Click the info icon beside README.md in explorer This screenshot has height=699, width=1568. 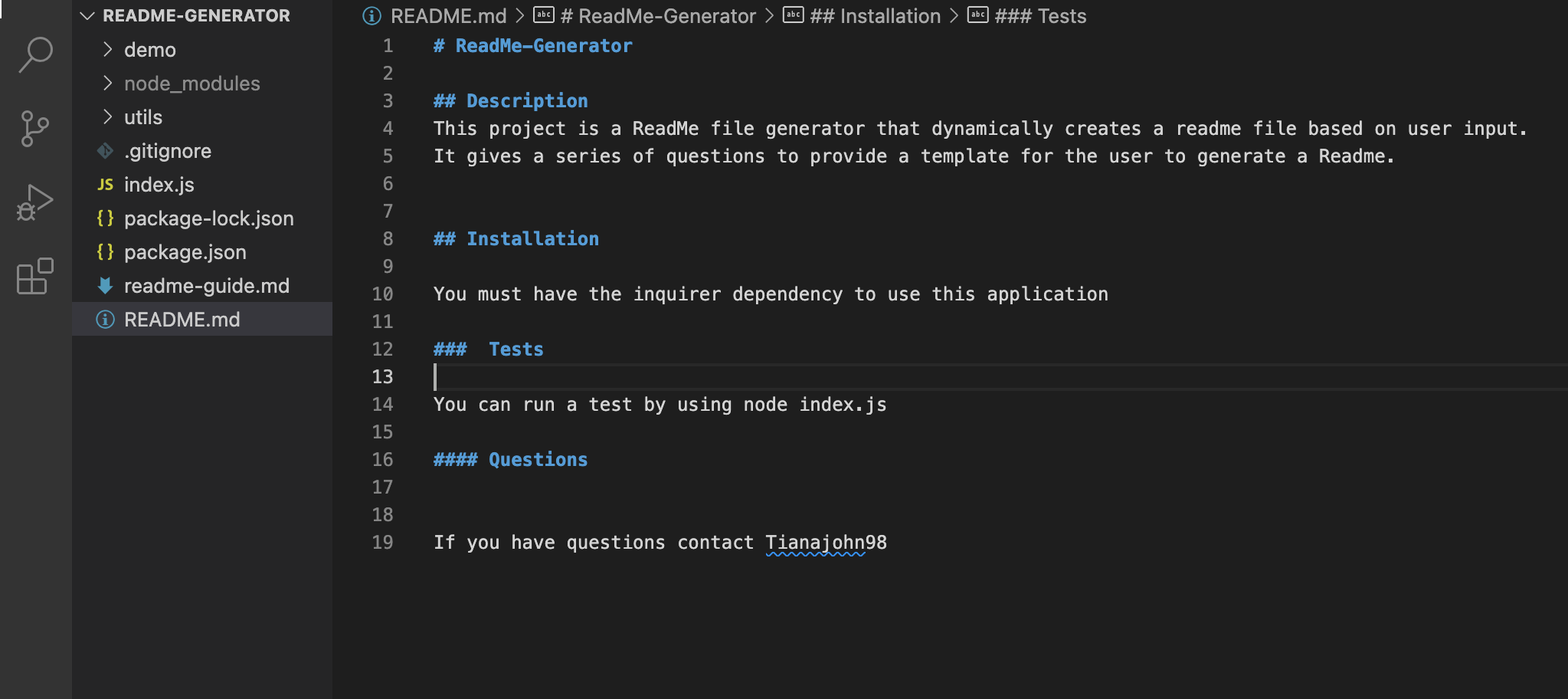105,319
